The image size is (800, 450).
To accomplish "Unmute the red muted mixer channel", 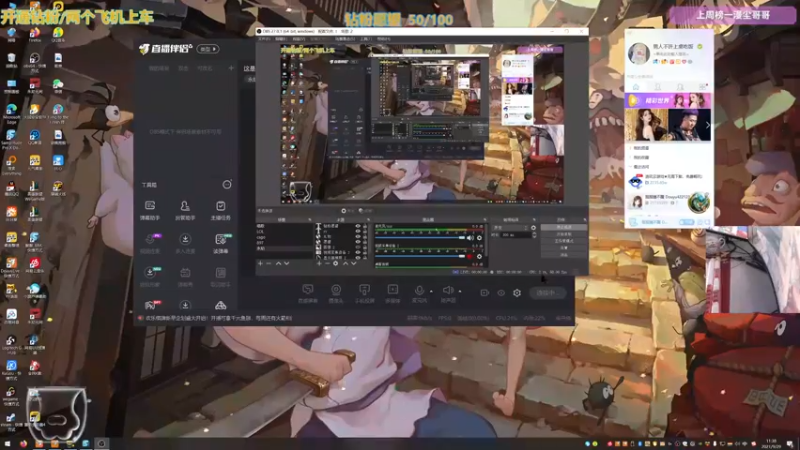I will 470,256.
